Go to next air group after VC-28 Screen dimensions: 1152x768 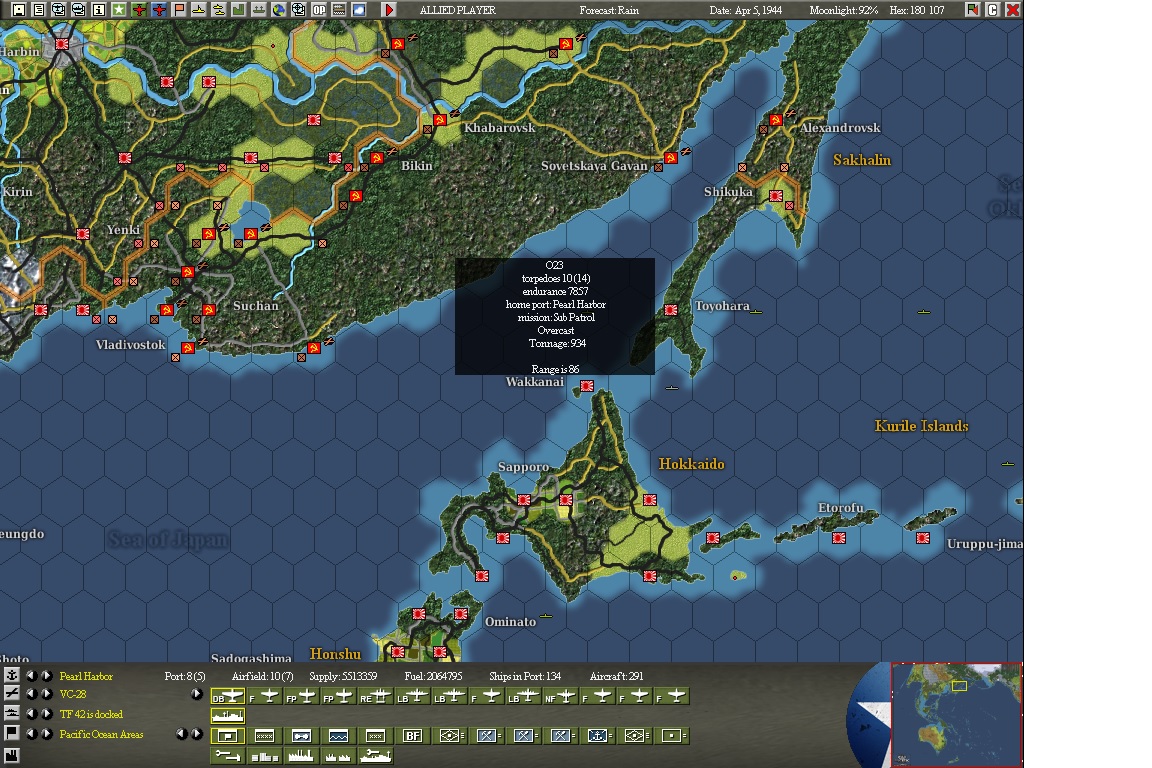point(46,694)
